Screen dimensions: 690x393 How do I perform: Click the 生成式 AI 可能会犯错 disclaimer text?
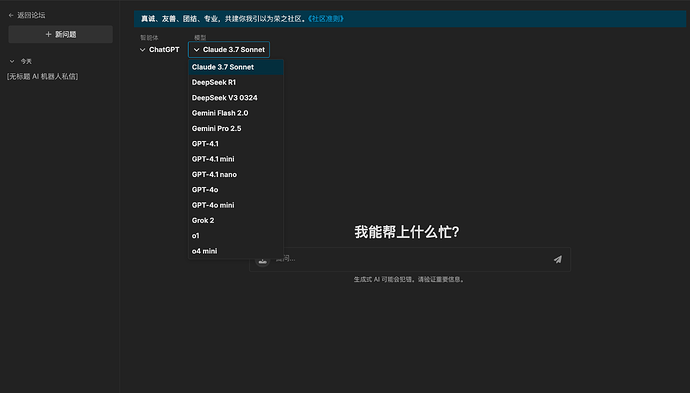409,279
